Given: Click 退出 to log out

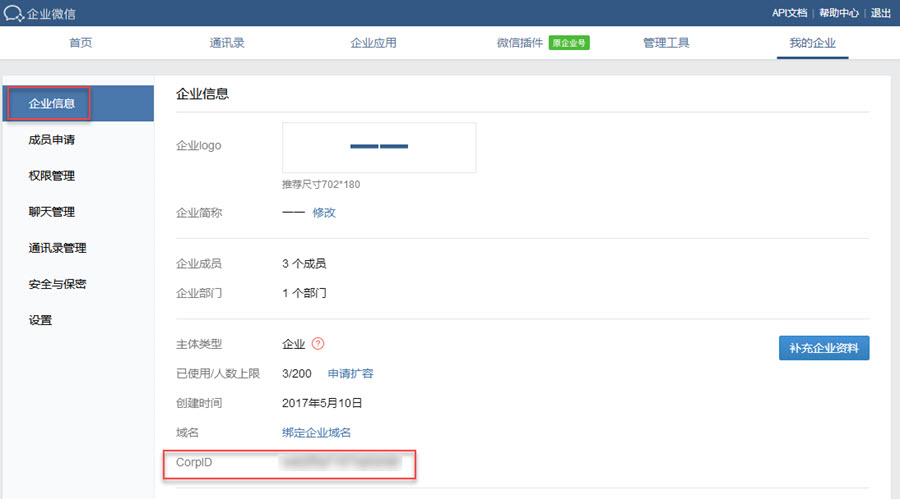Looking at the screenshot, I should 880,13.
